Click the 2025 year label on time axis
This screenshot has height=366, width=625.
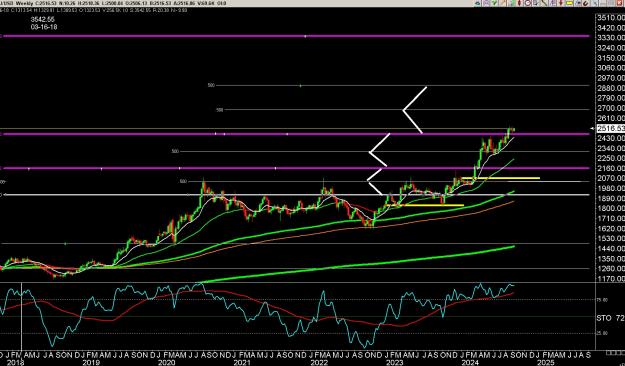pos(545,362)
